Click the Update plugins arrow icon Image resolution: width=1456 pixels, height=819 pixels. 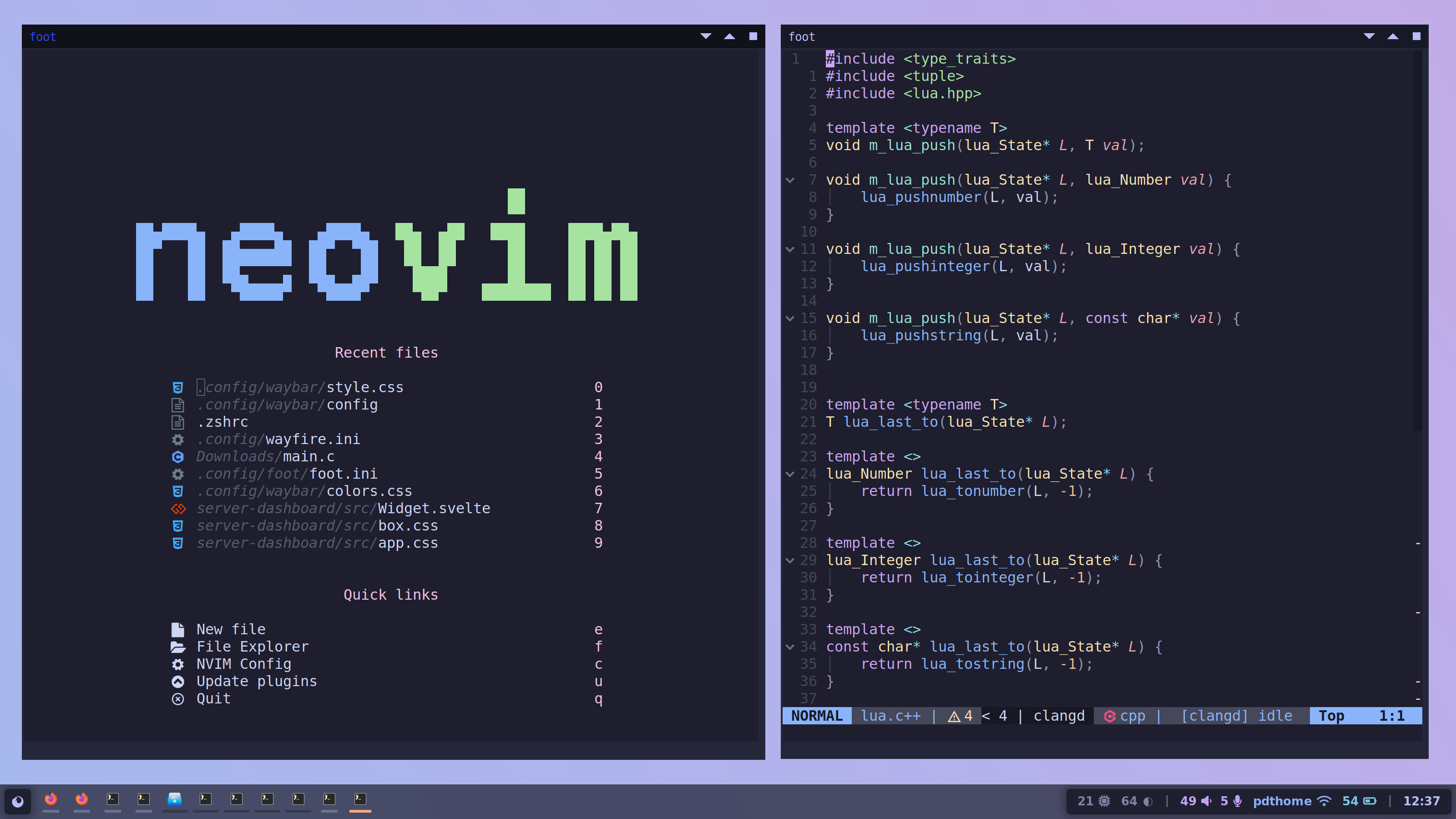[177, 681]
